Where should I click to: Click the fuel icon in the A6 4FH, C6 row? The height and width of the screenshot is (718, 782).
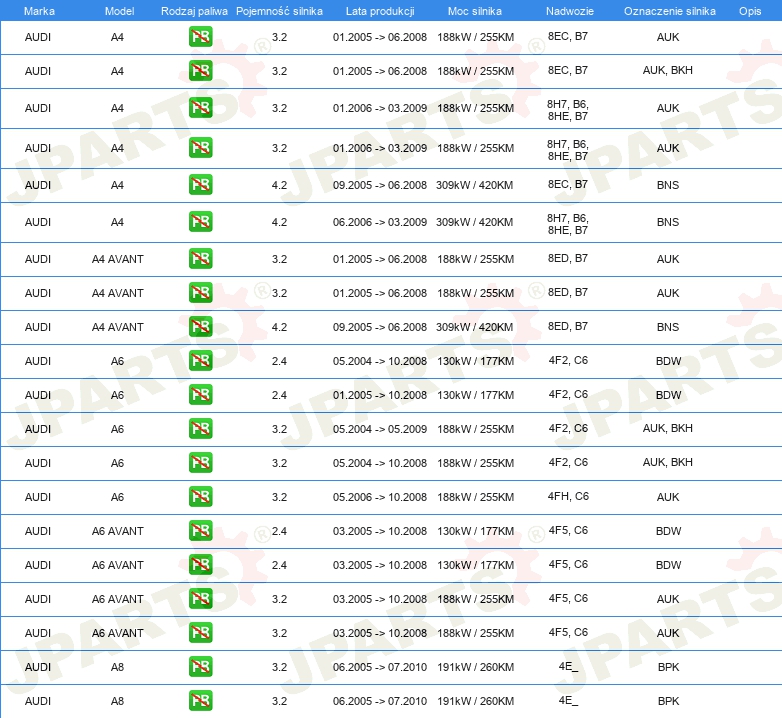click(200, 497)
